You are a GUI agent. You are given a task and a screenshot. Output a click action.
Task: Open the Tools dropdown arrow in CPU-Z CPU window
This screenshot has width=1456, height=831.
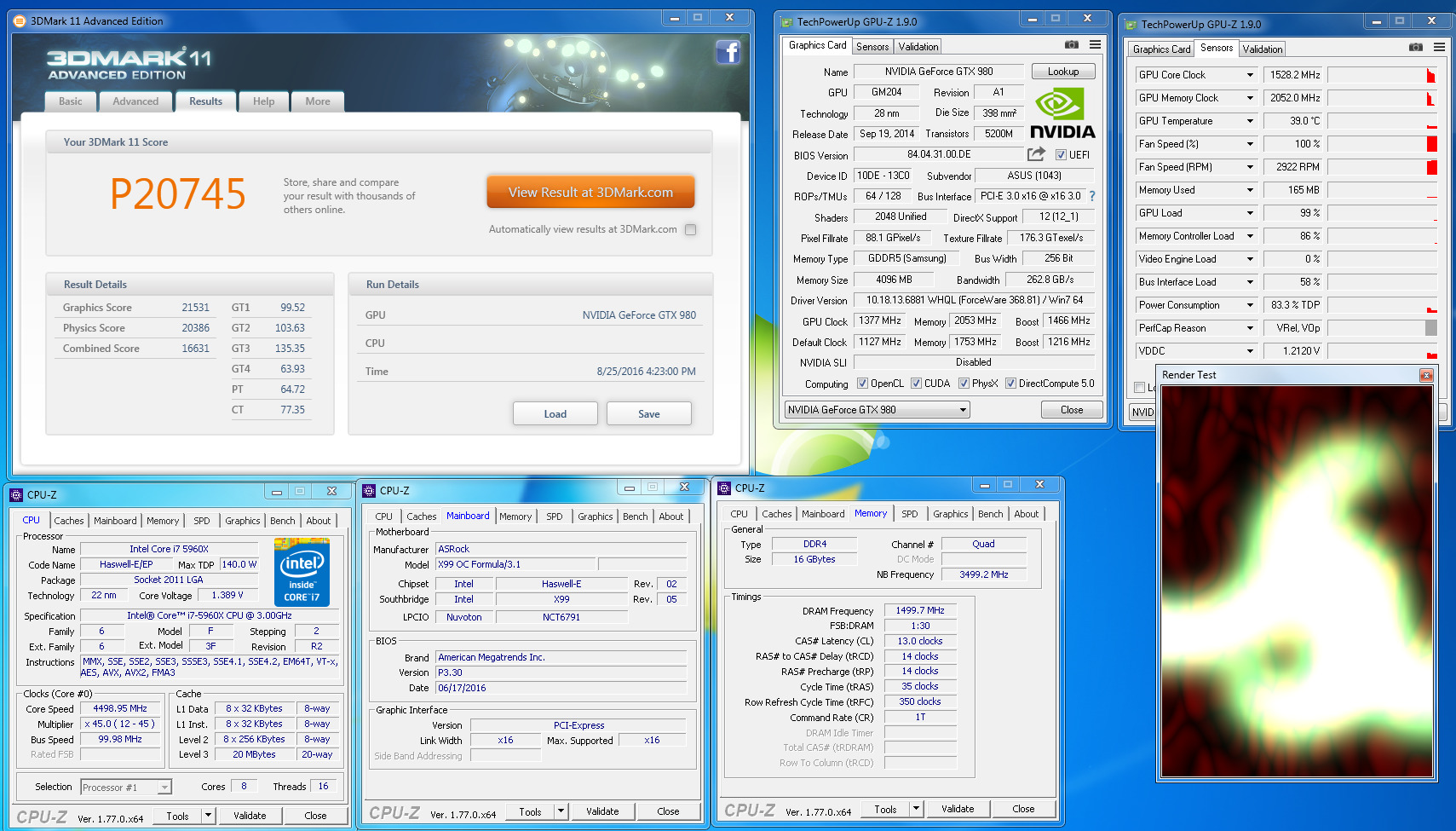[x=207, y=816]
